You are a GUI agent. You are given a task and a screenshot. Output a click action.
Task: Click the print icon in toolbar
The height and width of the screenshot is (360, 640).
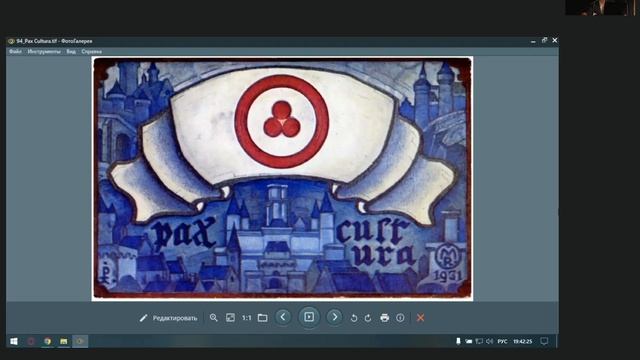(x=384, y=318)
